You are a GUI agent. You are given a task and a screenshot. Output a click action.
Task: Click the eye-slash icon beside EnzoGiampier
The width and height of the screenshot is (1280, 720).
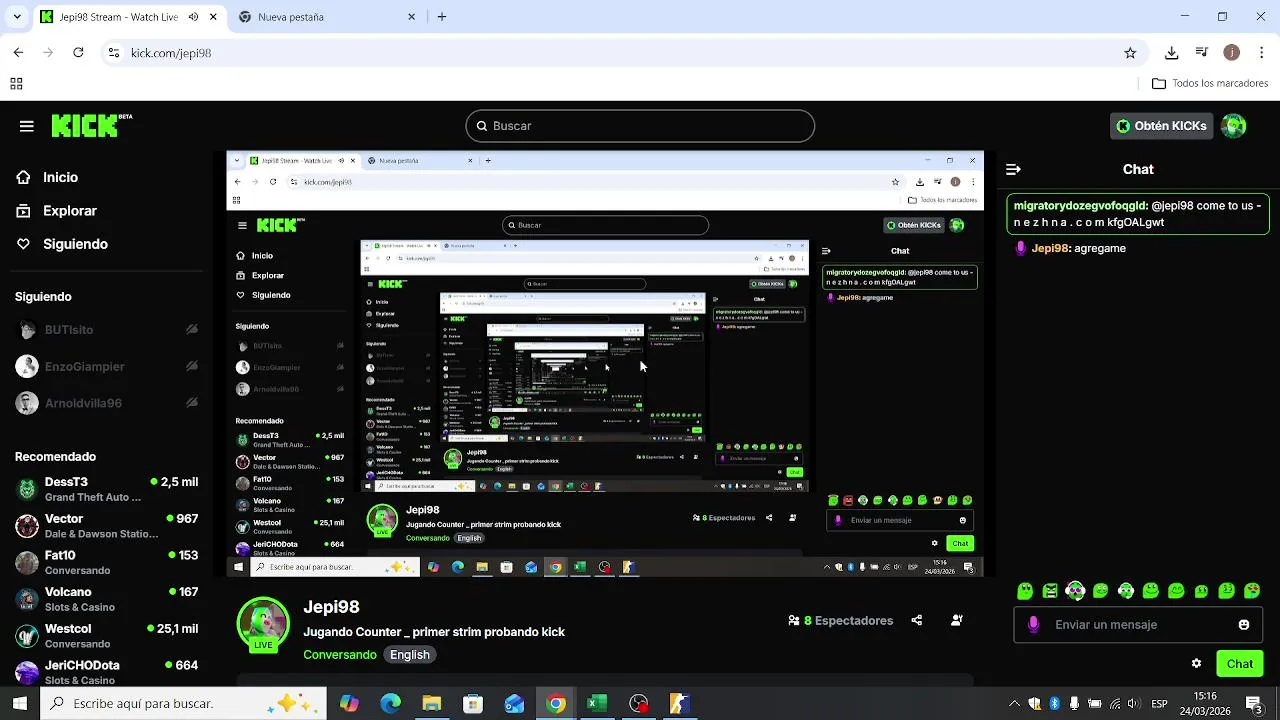[x=192, y=366]
